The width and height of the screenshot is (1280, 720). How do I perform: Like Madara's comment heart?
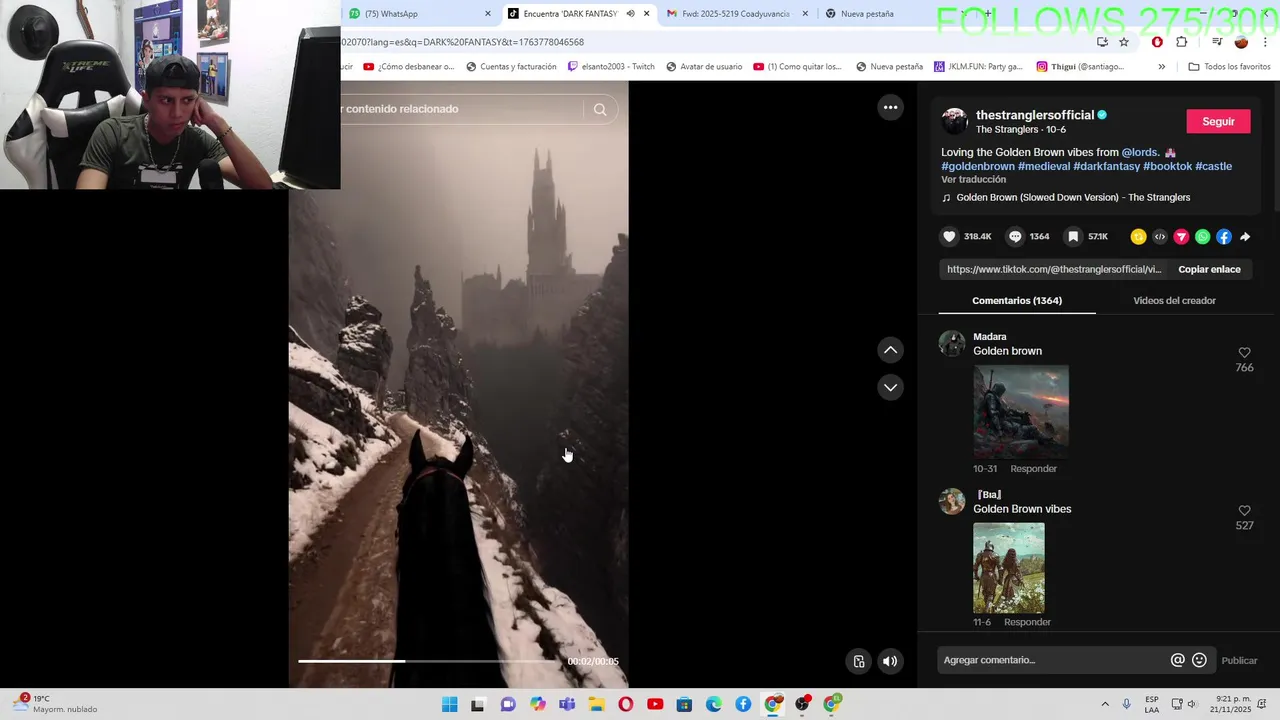(1244, 353)
